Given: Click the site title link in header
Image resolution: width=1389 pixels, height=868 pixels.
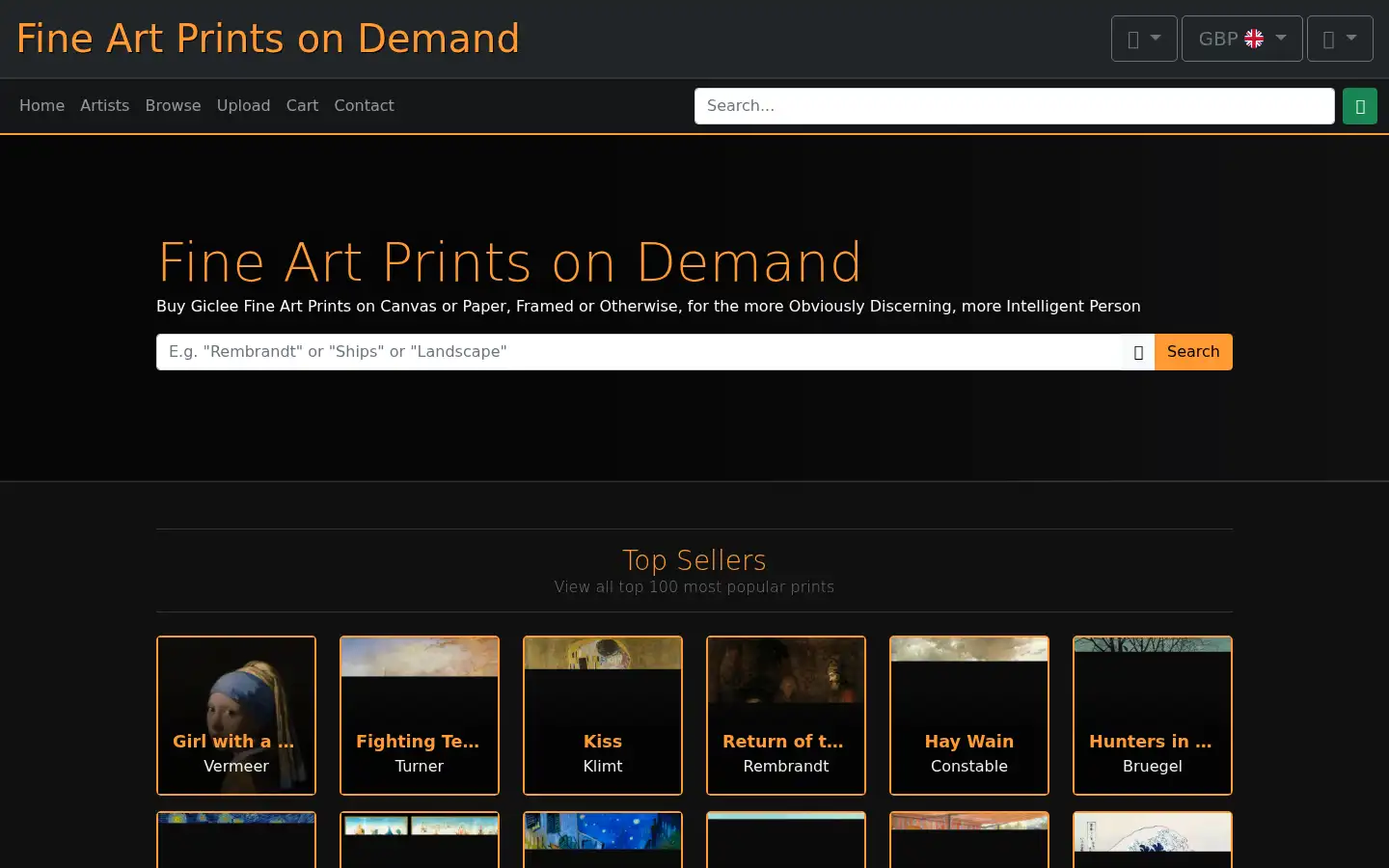Looking at the screenshot, I should (268, 39).
